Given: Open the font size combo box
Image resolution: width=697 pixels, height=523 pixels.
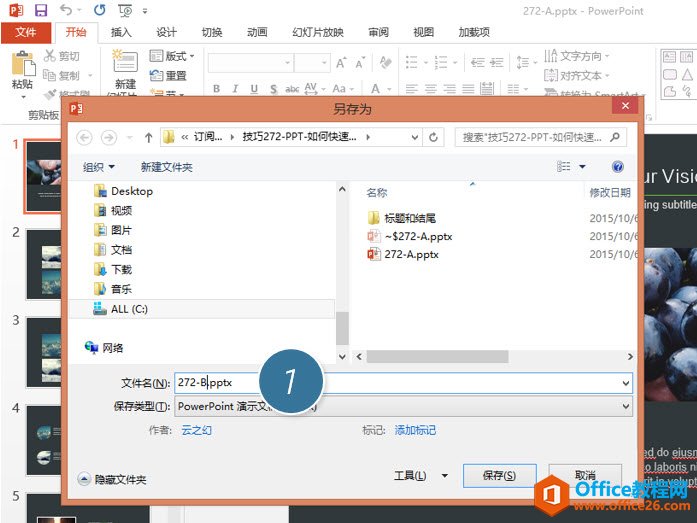Looking at the screenshot, I should [312, 63].
